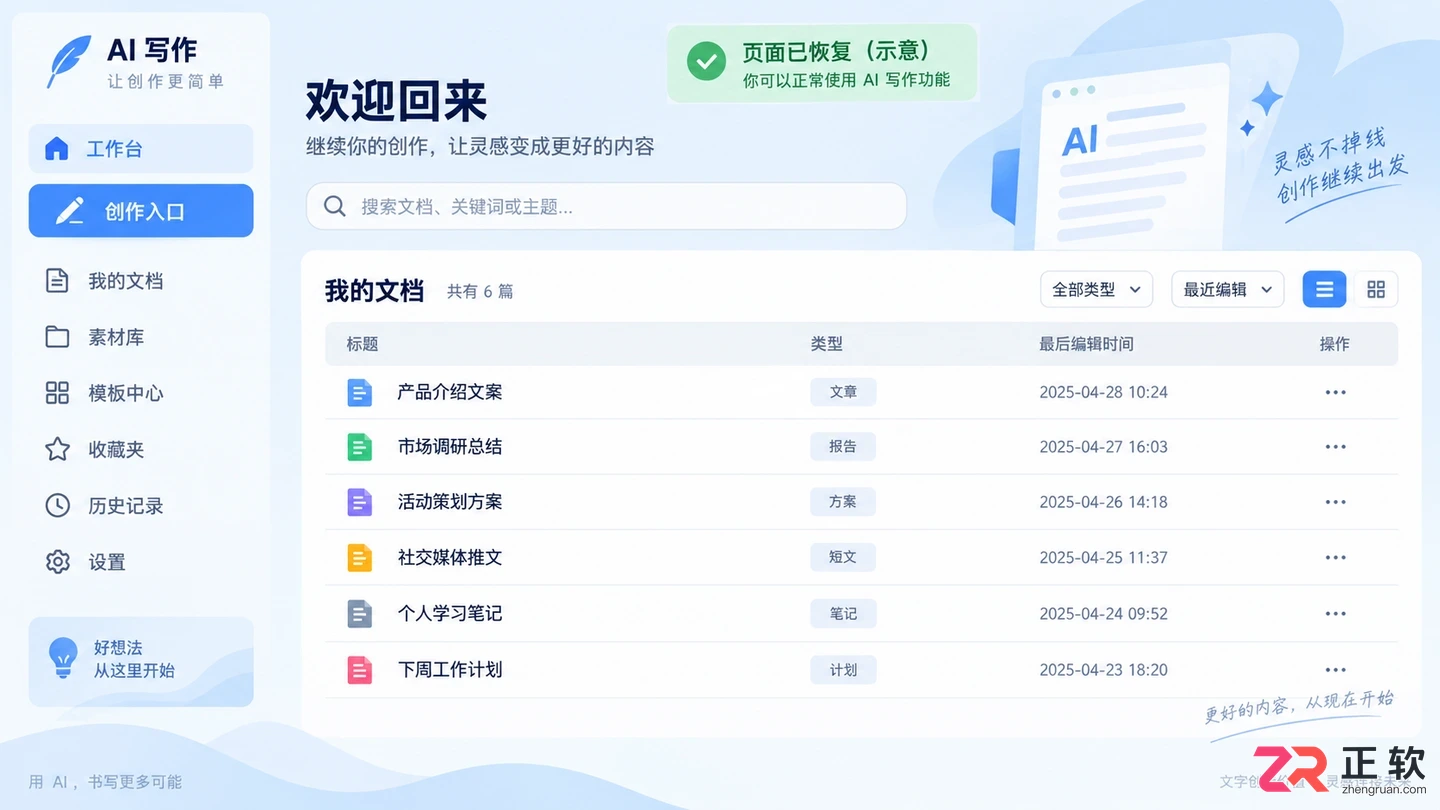Open more actions for 市场调研总结

point(1335,447)
